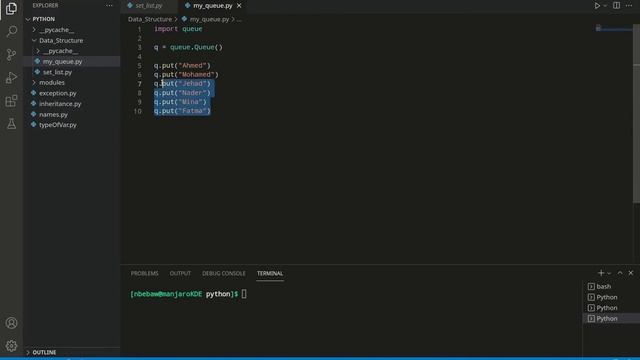Image resolution: width=640 pixels, height=360 pixels.
Task: Open the Search view icon
Action: coord(11,31)
